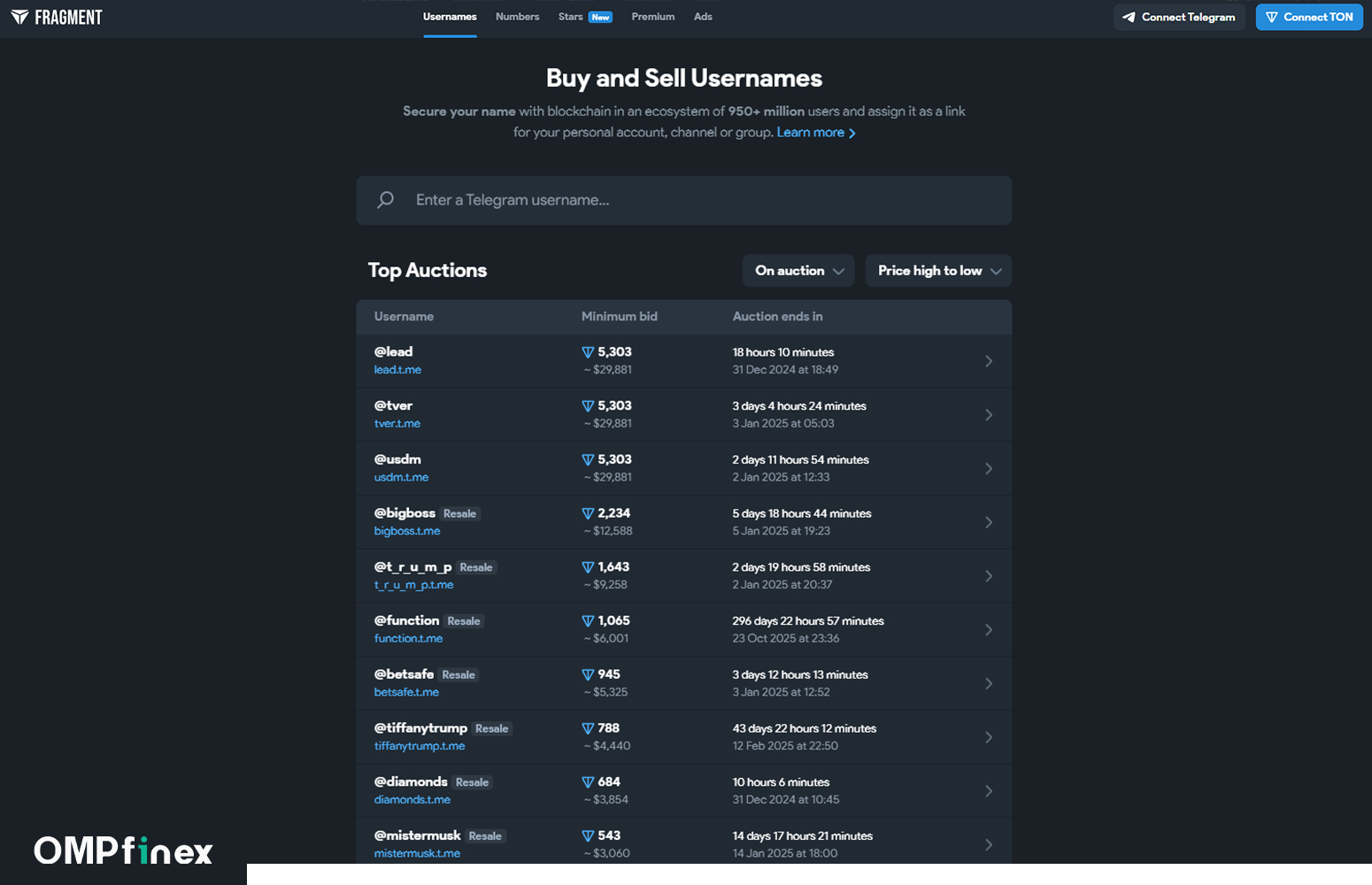Image resolution: width=1372 pixels, height=885 pixels.
Task: Switch to the Numbers tab
Action: coord(518,17)
